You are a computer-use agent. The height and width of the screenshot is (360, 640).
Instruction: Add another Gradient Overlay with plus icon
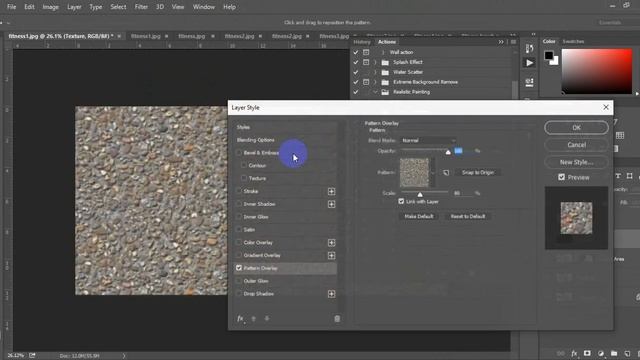tap(331, 256)
